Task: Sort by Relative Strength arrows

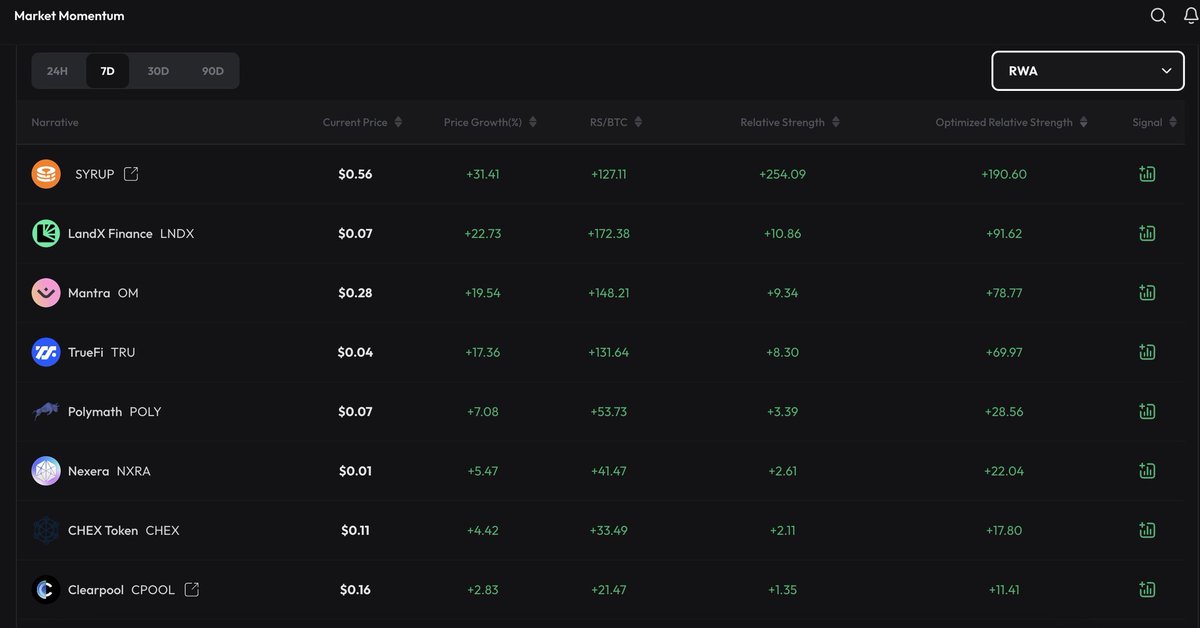Action: [x=836, y=122]
